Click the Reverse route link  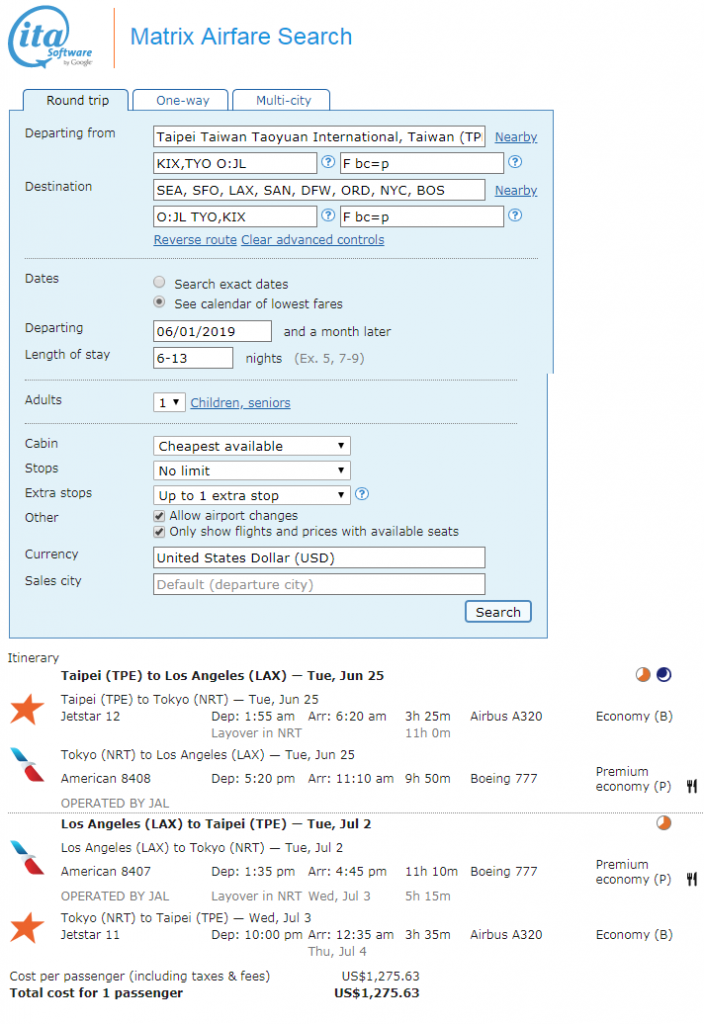[x=195, y=240]
